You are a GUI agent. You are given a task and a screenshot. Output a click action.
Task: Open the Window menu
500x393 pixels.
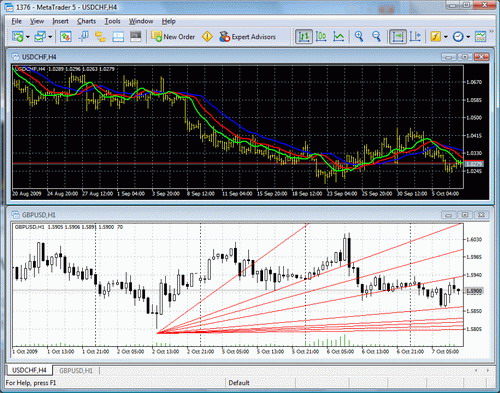141,21
